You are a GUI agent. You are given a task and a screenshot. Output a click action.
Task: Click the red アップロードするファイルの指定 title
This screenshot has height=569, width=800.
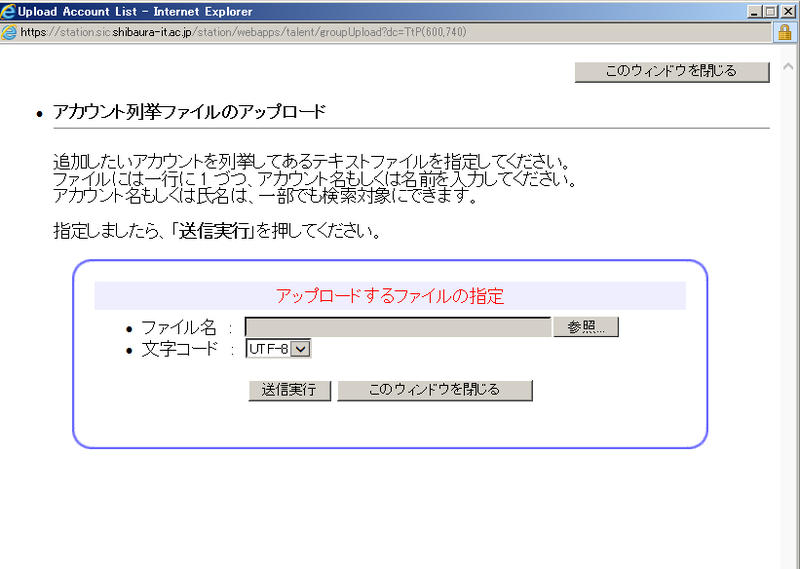[390, 296]
